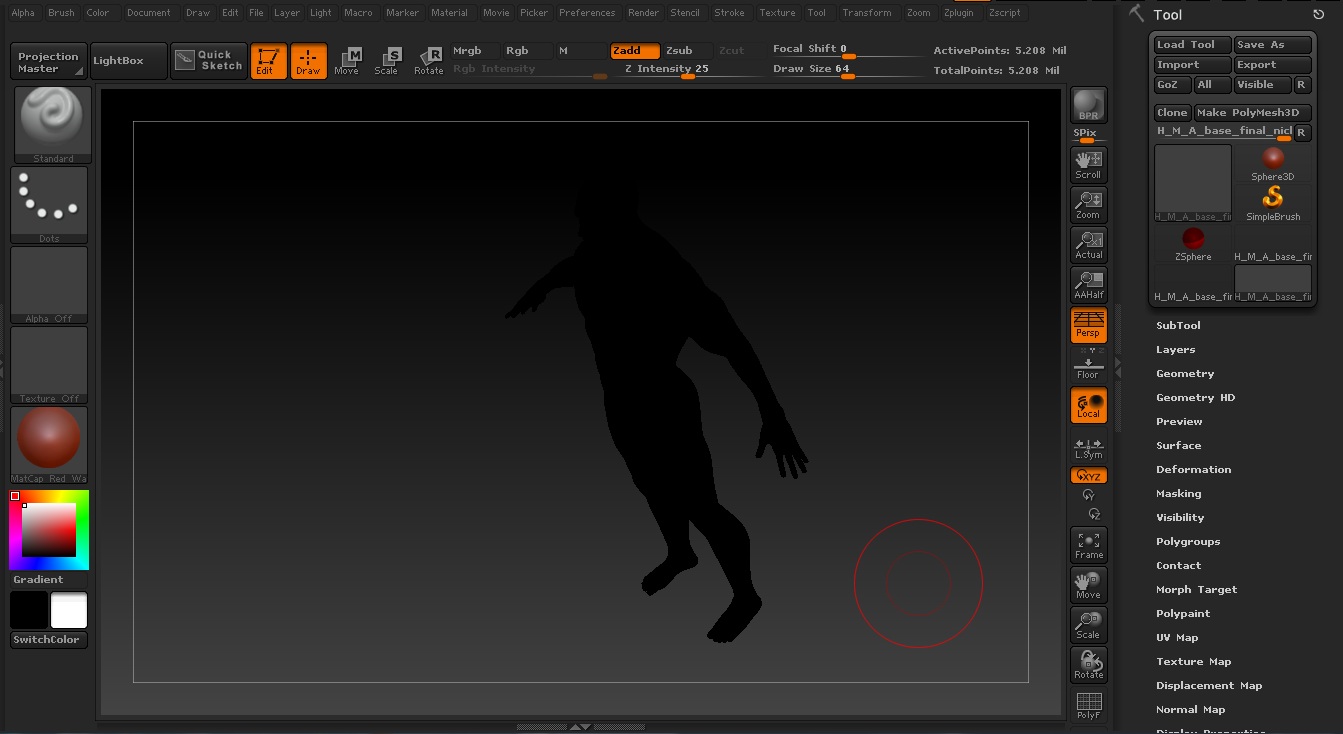1343x734 pixels.
Task: Click the Zoom canvas icon
Action: [1088, 204]
